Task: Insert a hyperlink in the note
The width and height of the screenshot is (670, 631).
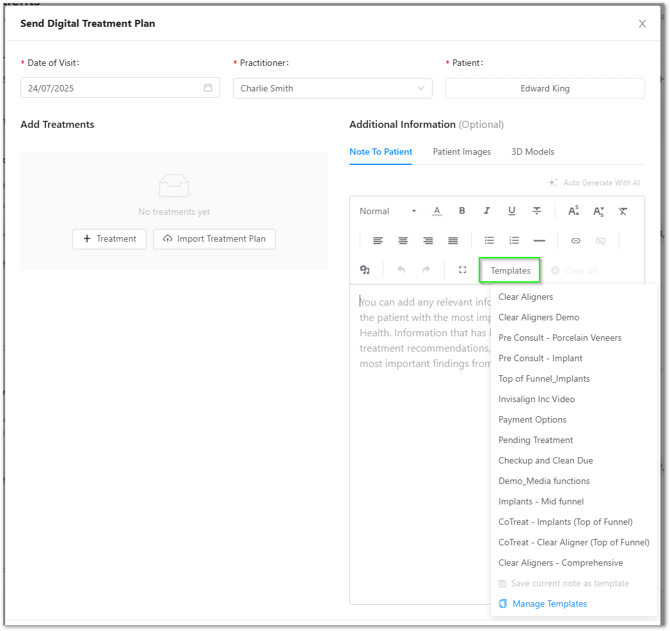Action: [576, 241]
